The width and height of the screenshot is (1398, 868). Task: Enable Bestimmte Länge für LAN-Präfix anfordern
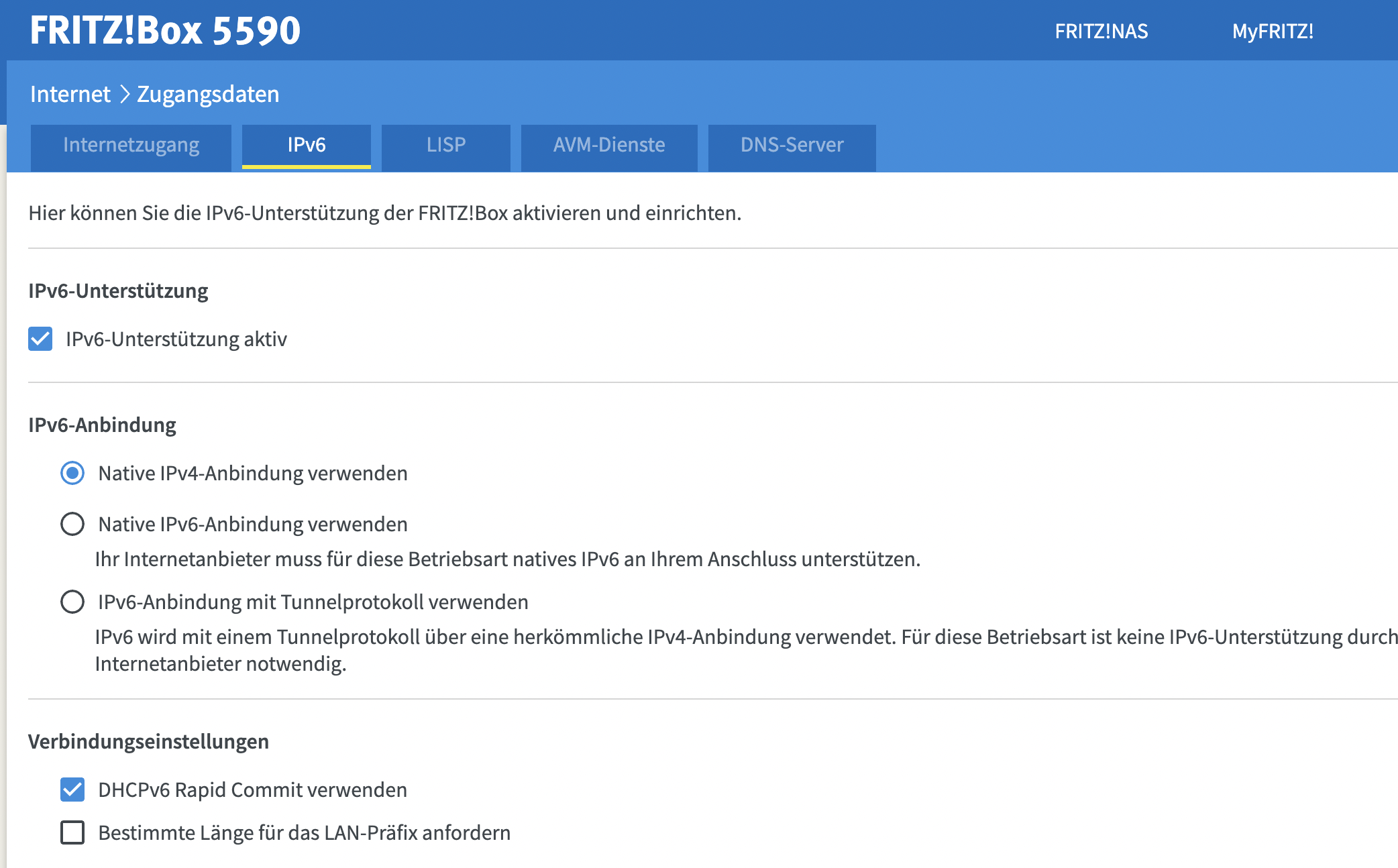pyautogui.click(x=72, y=832)
